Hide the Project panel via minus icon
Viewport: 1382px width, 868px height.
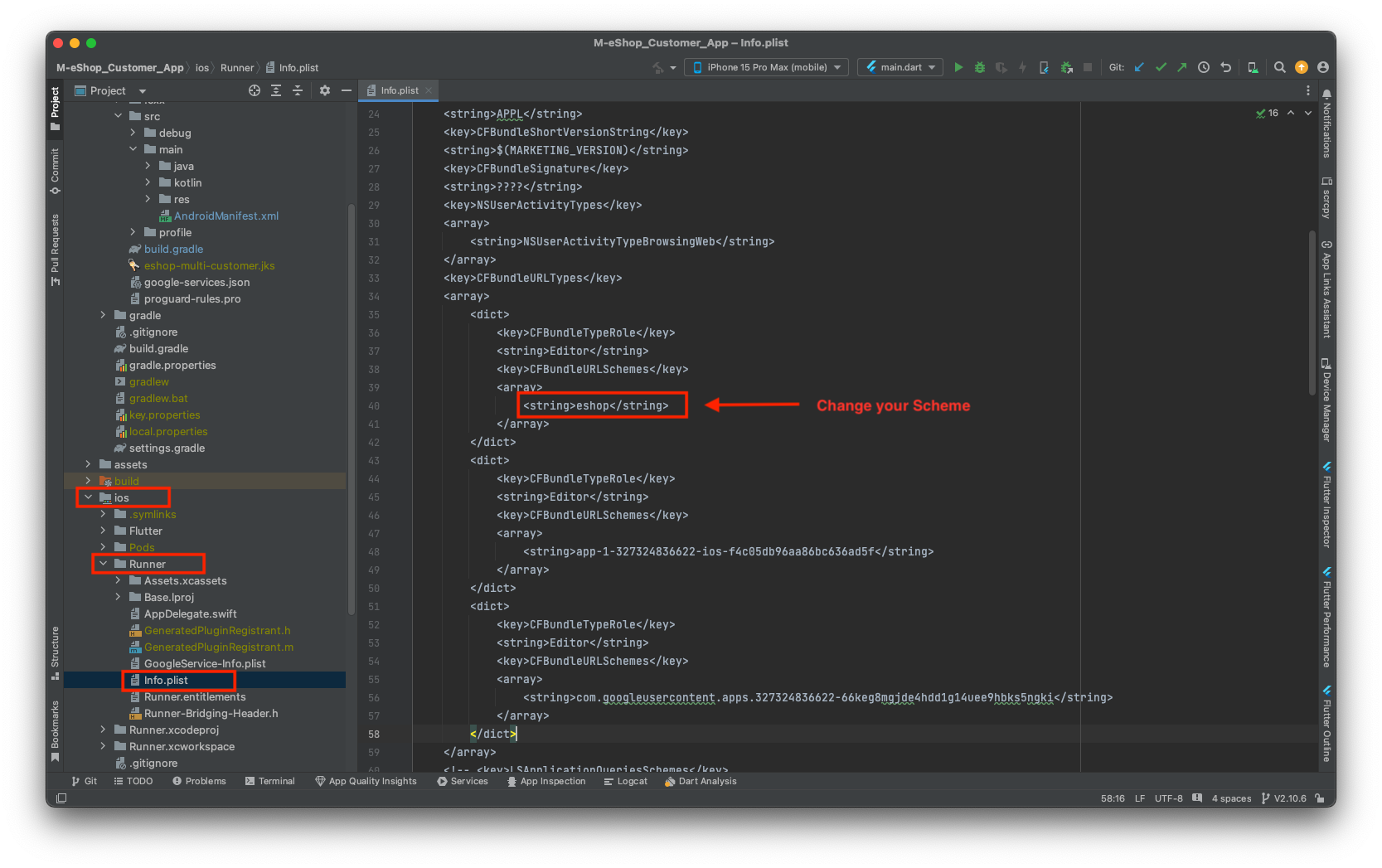347,90
